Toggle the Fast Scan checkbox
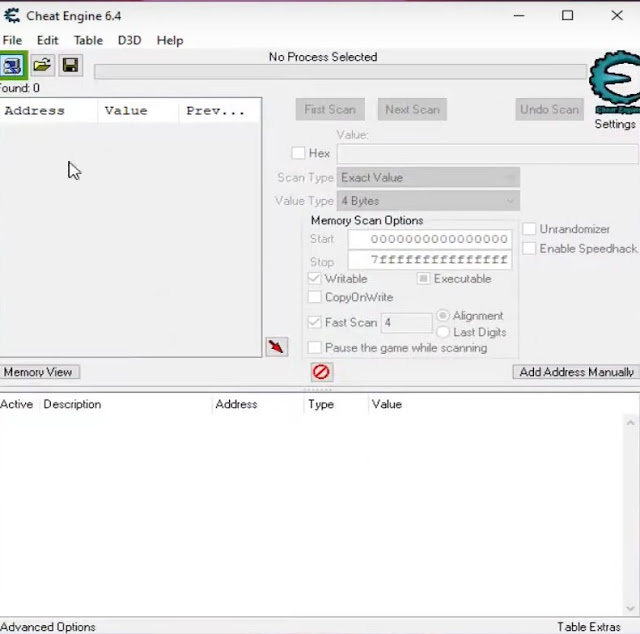640x634 pixels. click(x=314, y=322)
